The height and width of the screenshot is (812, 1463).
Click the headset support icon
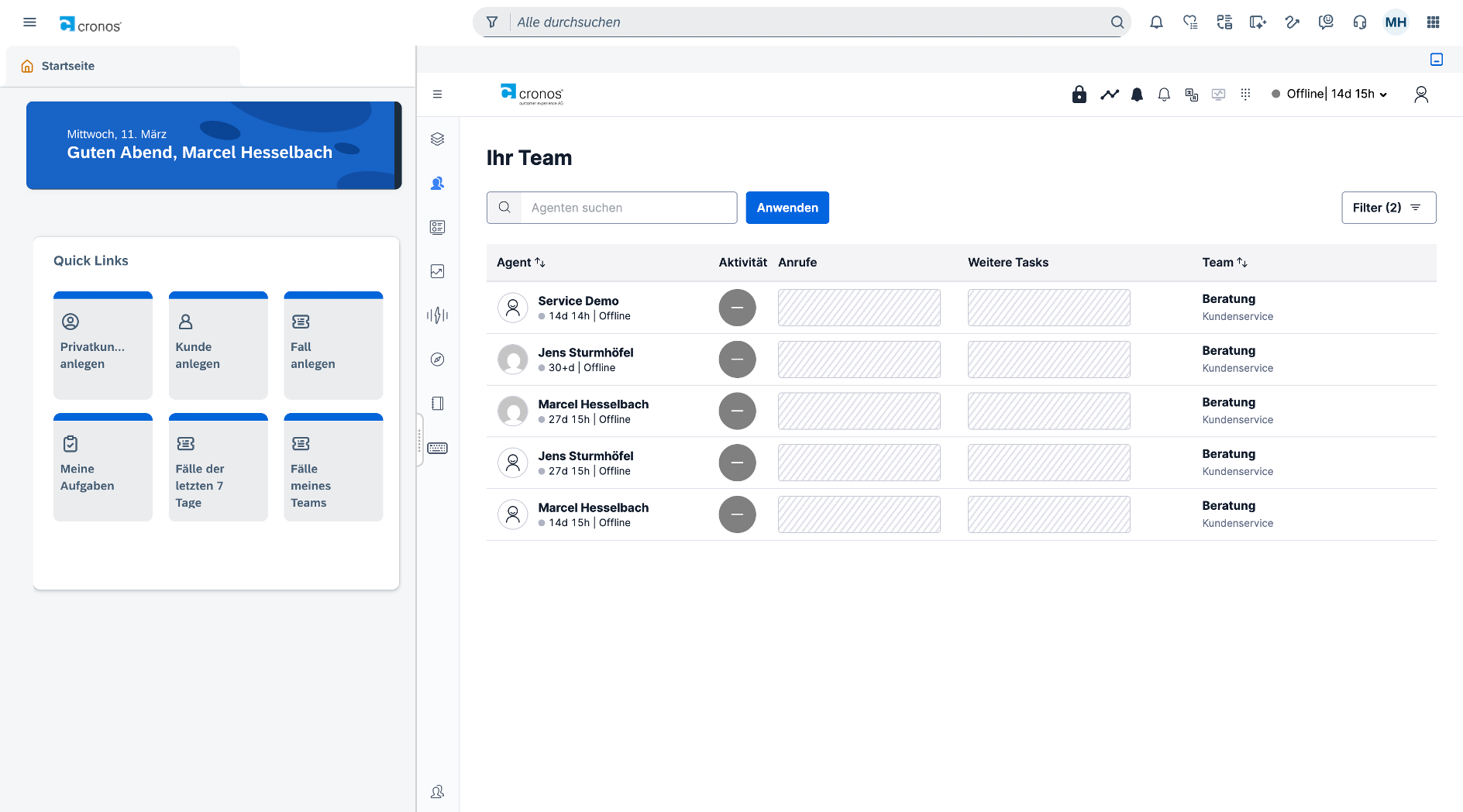coord(1360,22)
